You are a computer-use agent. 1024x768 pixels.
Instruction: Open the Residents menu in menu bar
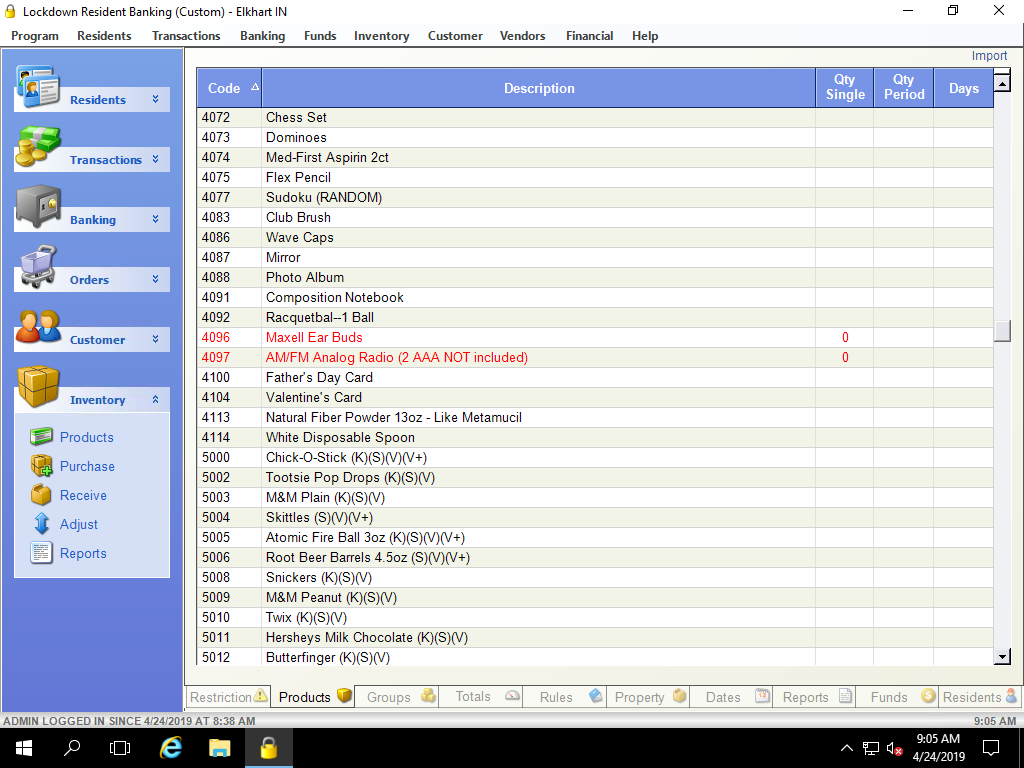point(104,36)
